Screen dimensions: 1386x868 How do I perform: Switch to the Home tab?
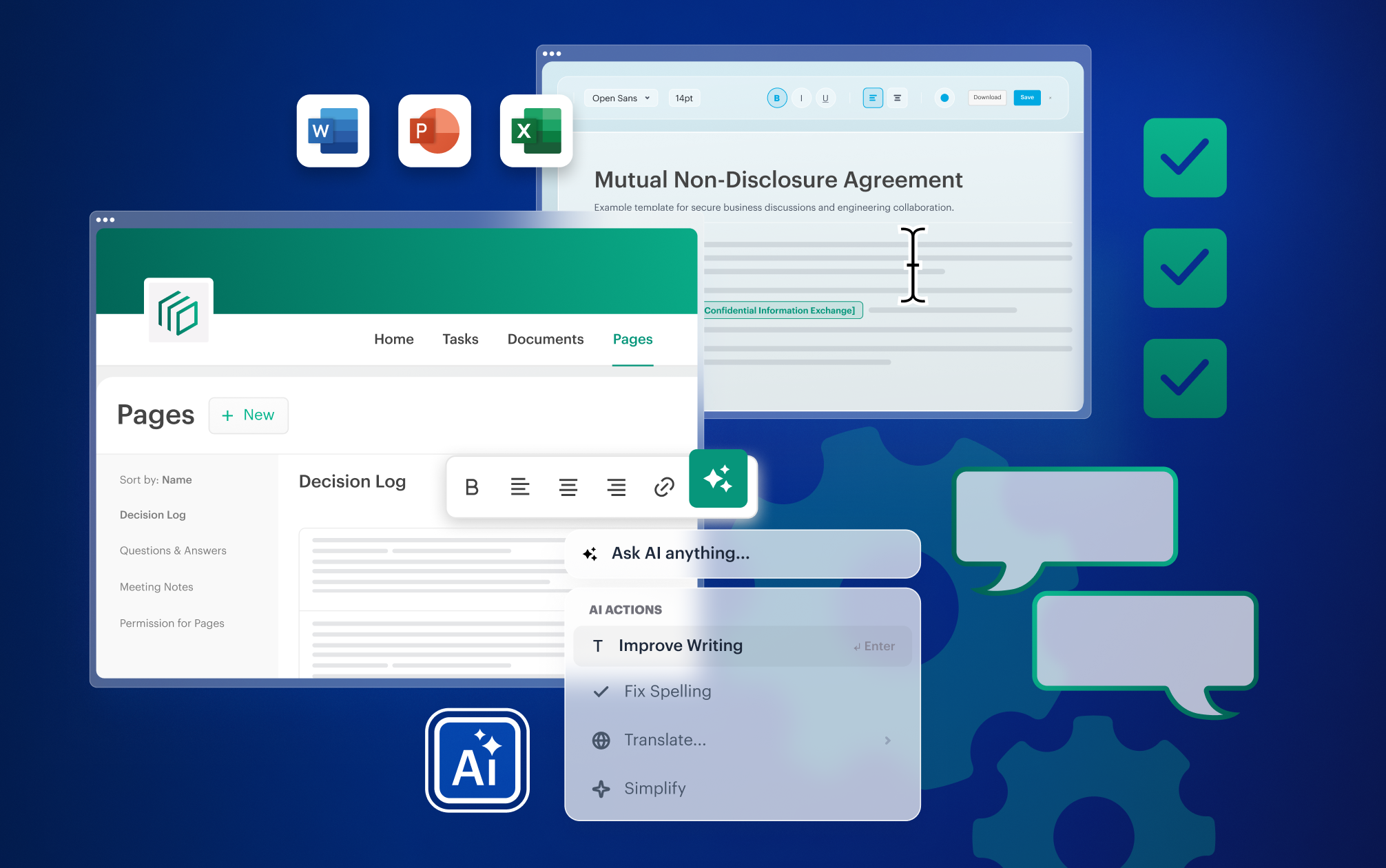pyautogui.click(x=394, y=339)
